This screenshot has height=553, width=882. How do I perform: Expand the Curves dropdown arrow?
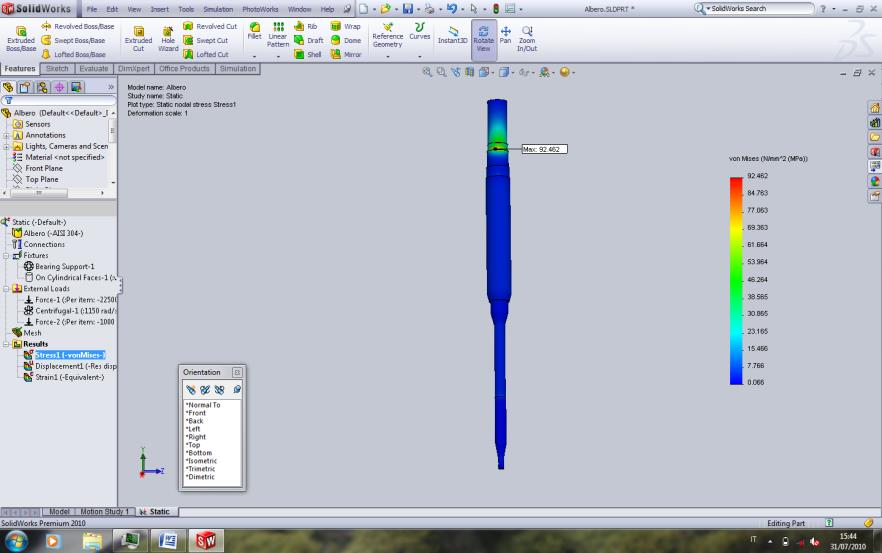pos(420,56)
